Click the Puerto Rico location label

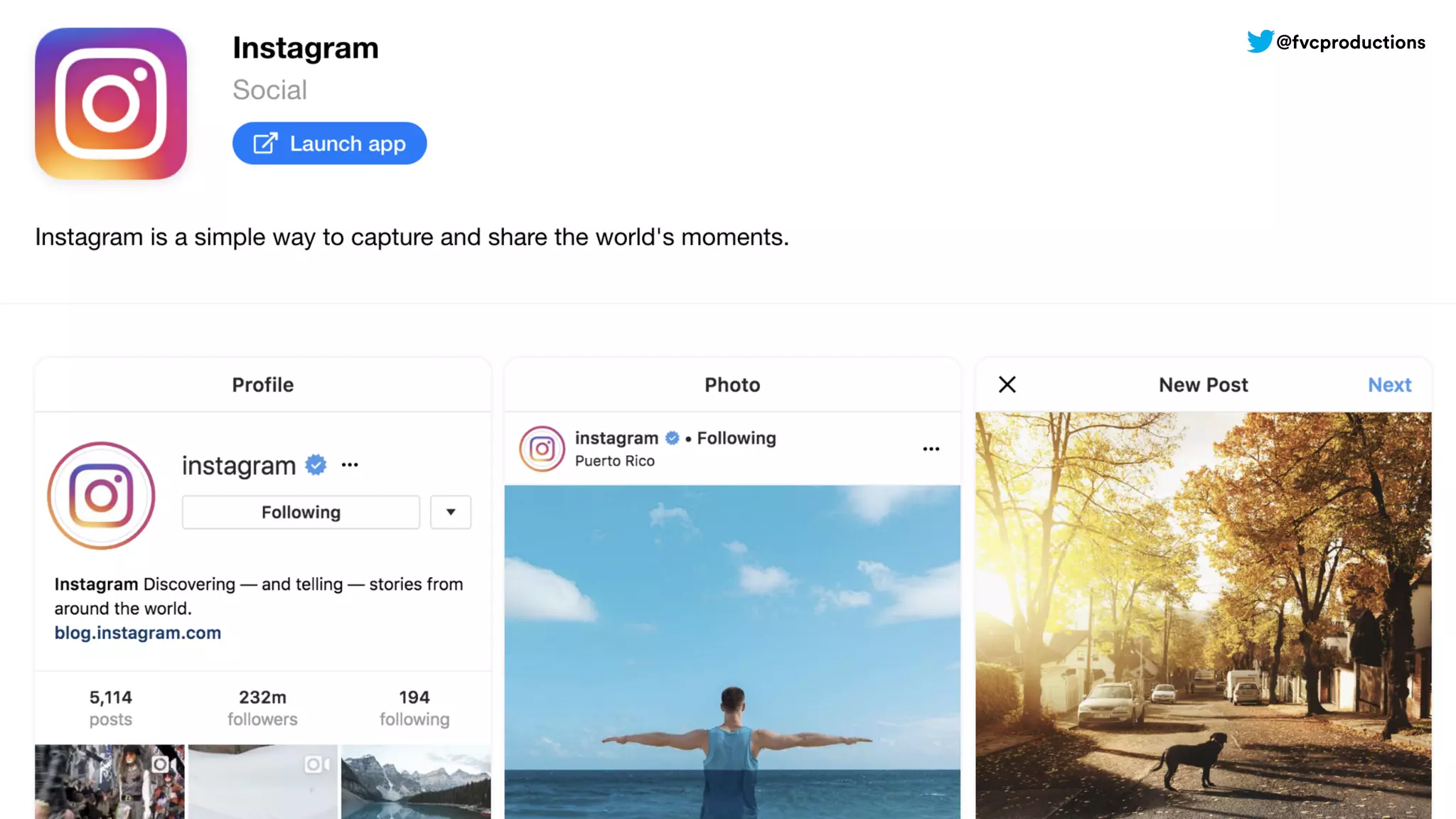pyautogui.click(x=614, y=461)
